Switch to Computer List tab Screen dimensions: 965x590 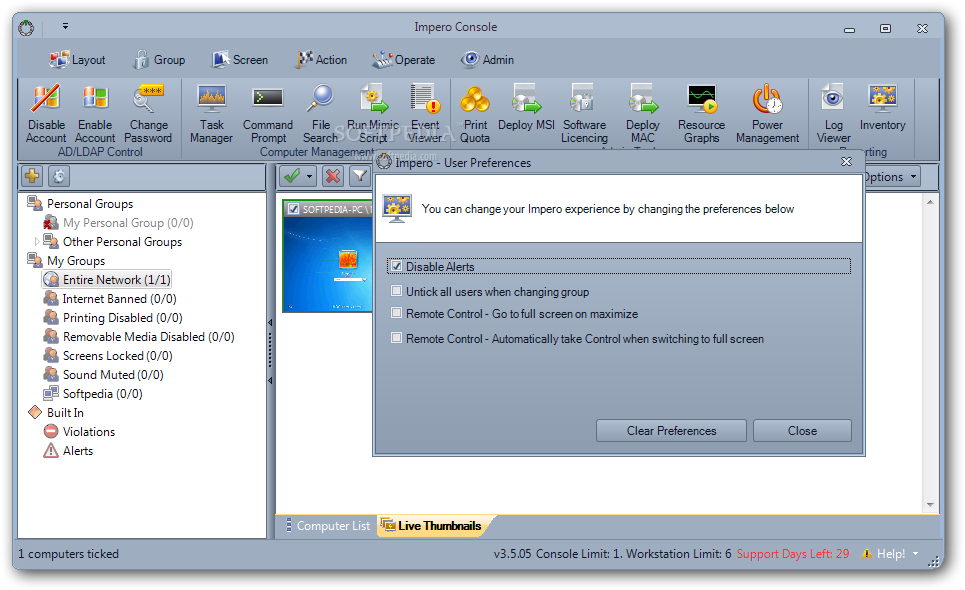pos(328,526)
